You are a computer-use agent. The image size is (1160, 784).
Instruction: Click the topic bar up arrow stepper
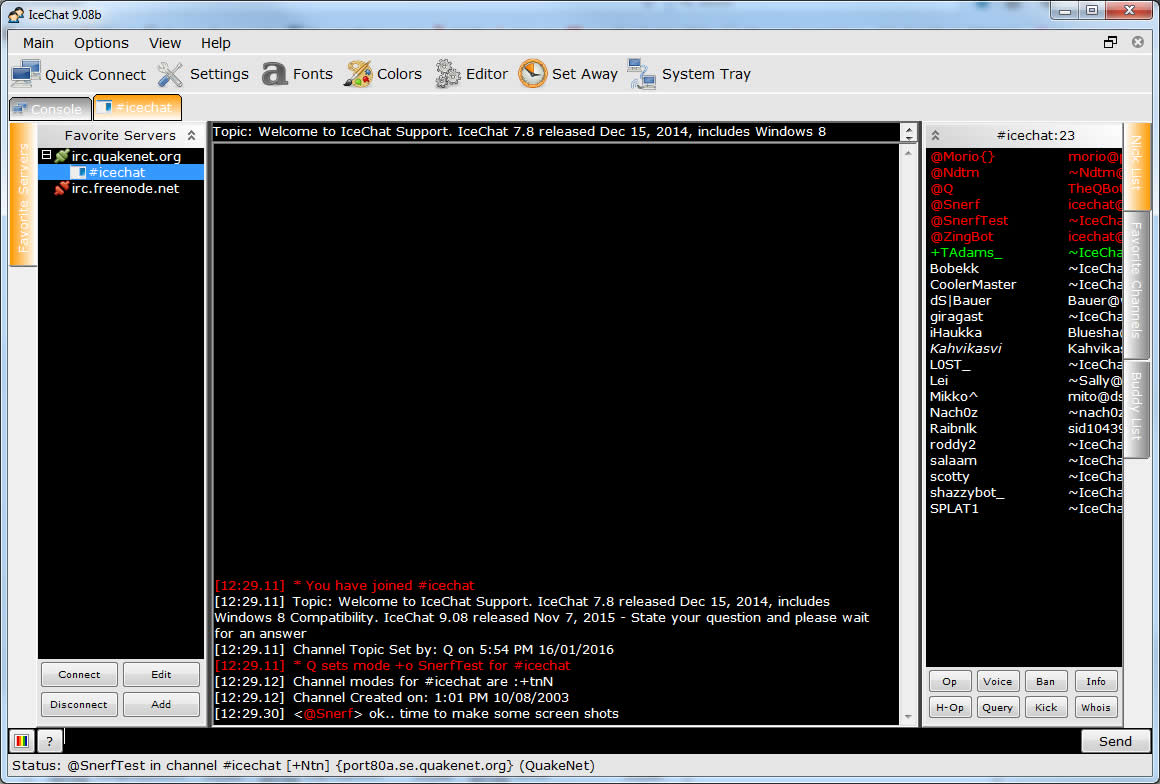[909, 127]
